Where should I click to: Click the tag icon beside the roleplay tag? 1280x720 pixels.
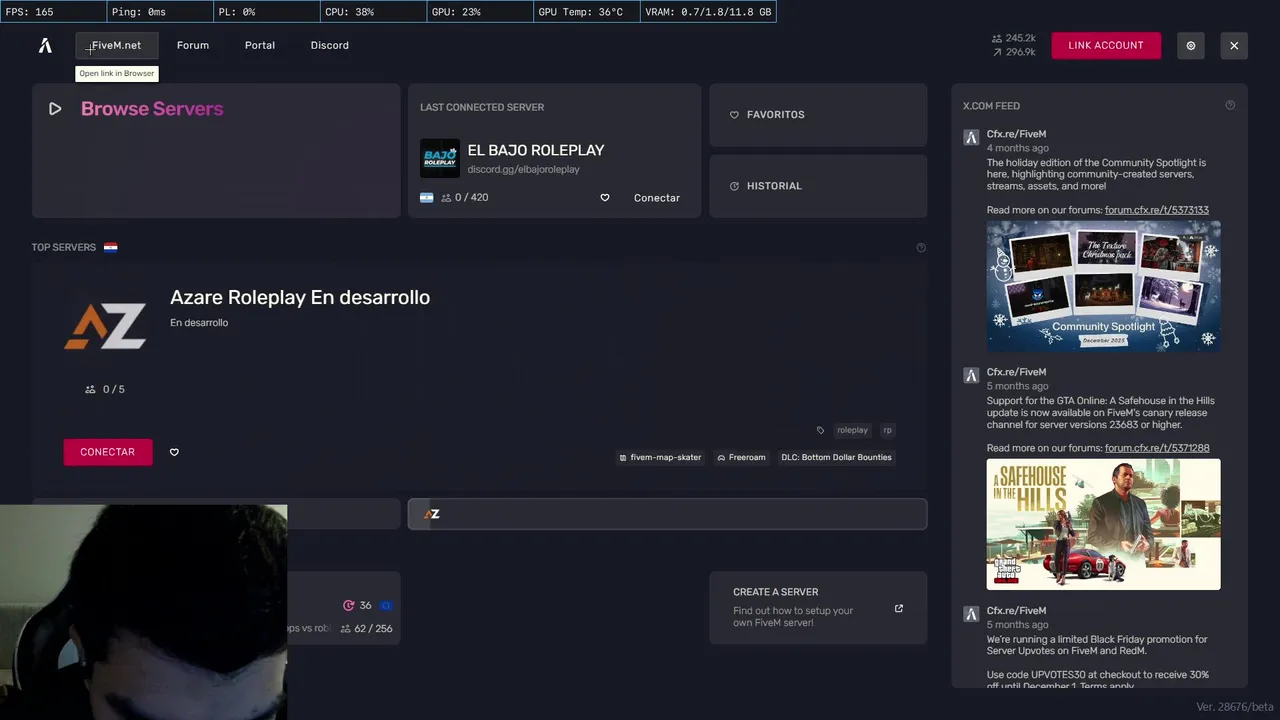click(821, 430)
